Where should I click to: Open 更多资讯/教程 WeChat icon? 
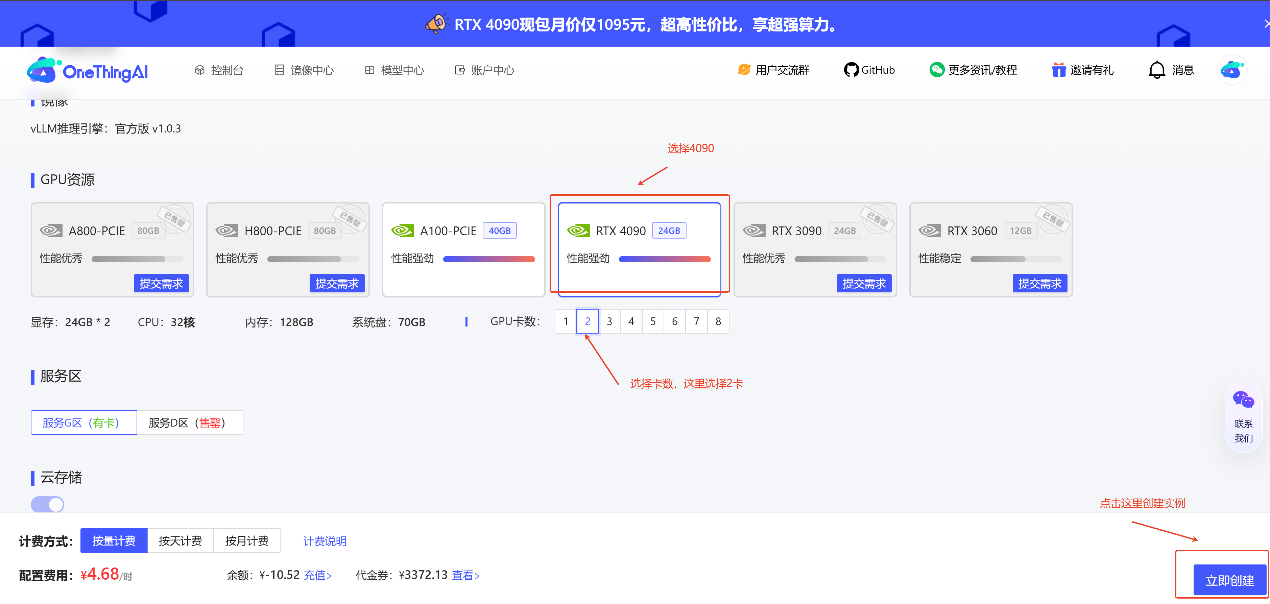(x=937, y=70)
